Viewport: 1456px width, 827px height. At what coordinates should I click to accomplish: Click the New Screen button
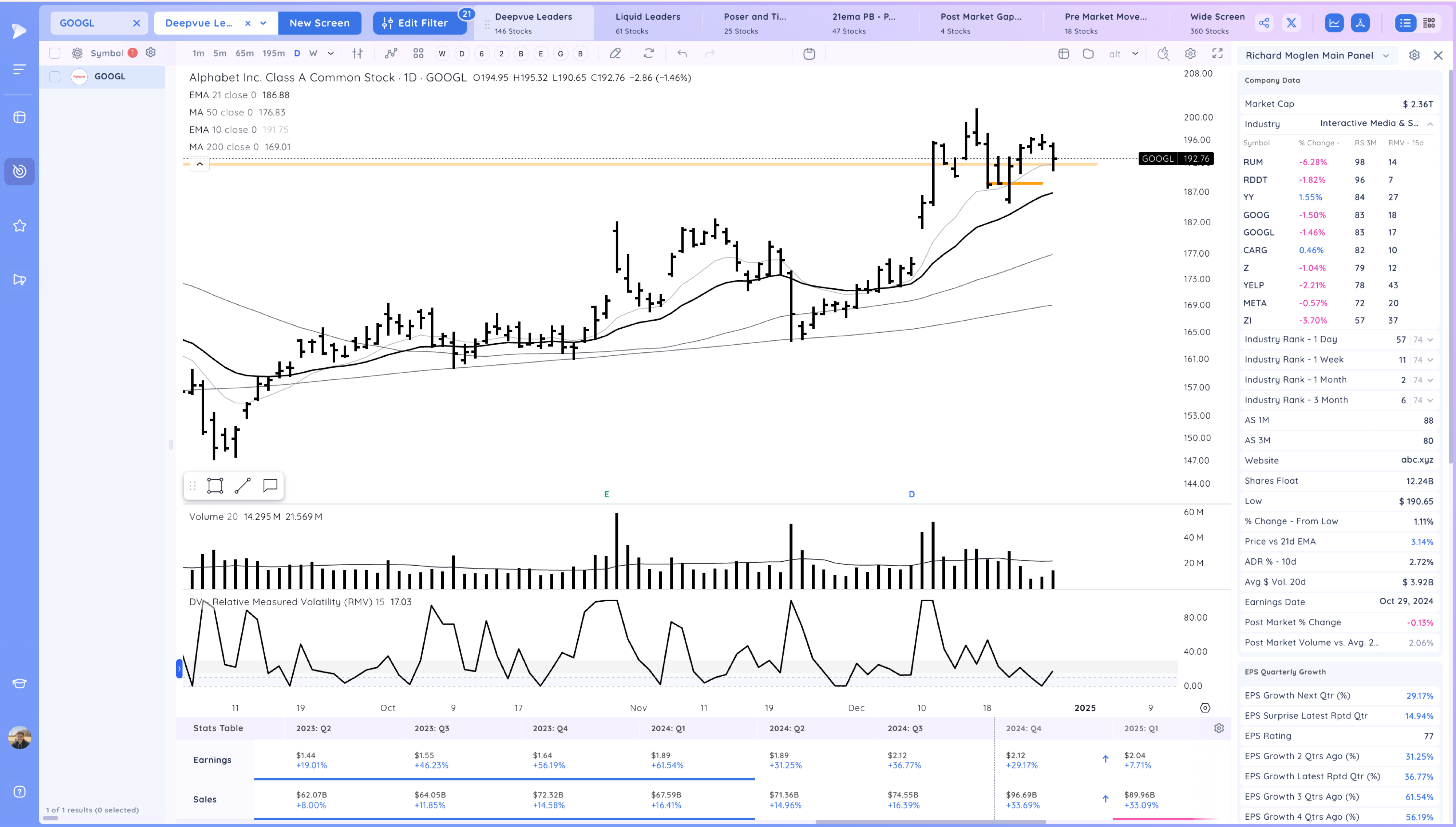(319, 23)
